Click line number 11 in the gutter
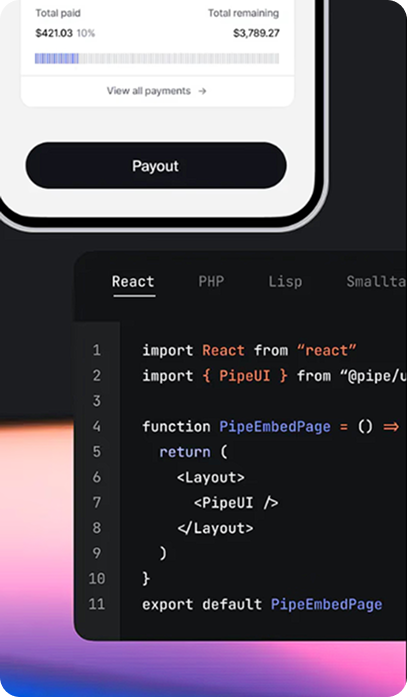The width and height of the screenshot is (407, 697). 97,604
